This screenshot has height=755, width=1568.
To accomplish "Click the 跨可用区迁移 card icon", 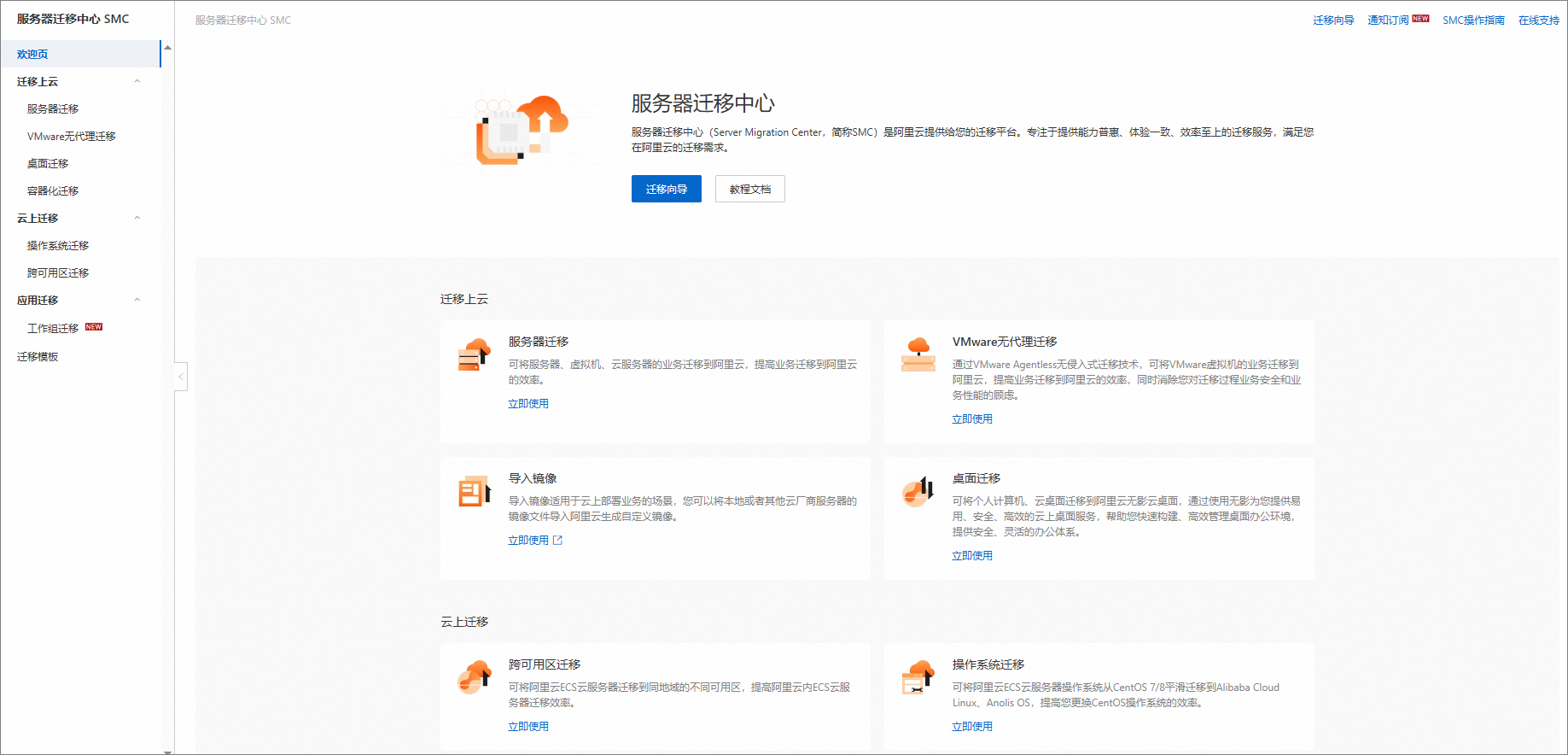I will point(475,677).
